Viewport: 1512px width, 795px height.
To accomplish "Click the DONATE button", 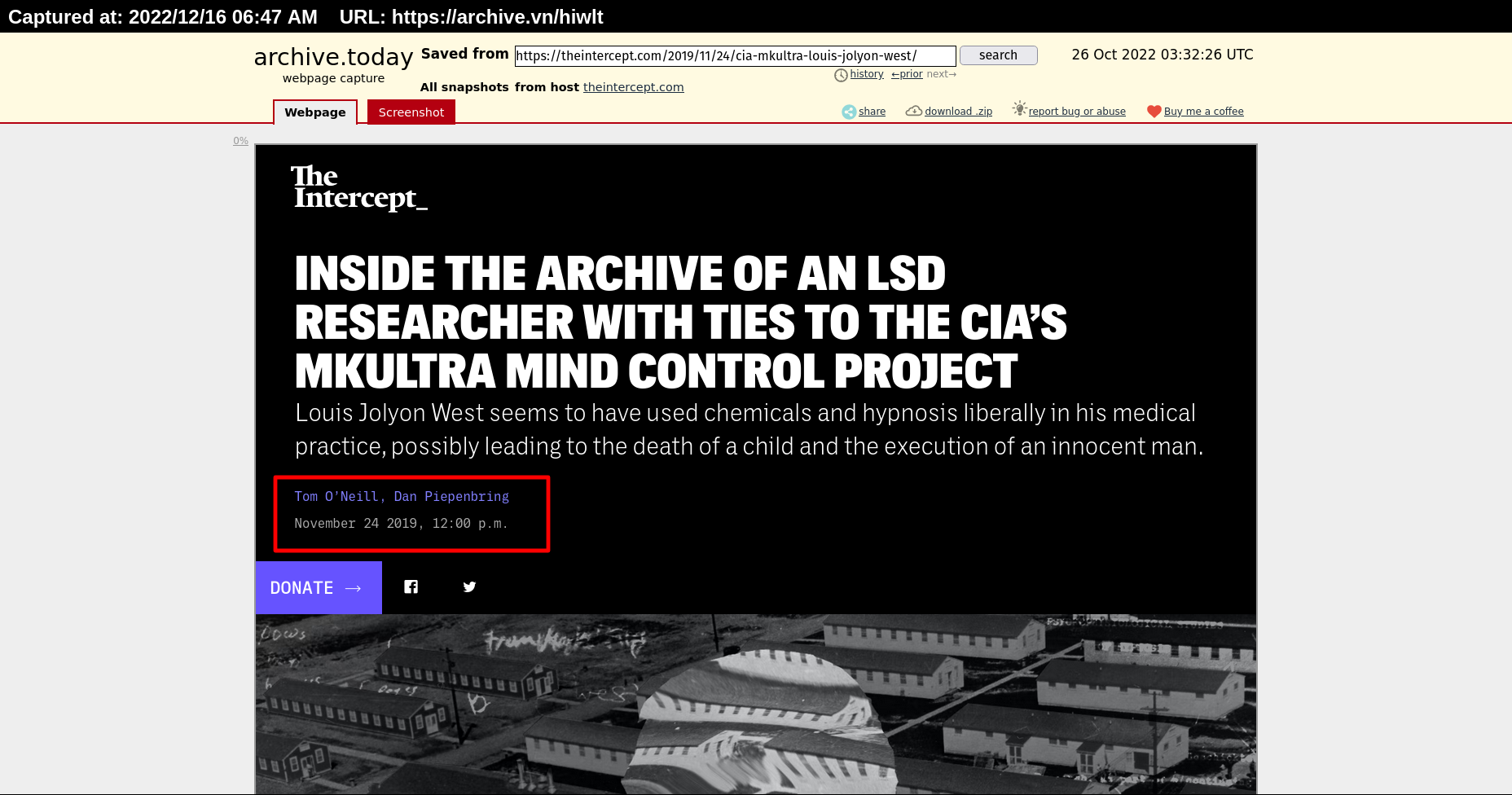I will pos(319,587).
